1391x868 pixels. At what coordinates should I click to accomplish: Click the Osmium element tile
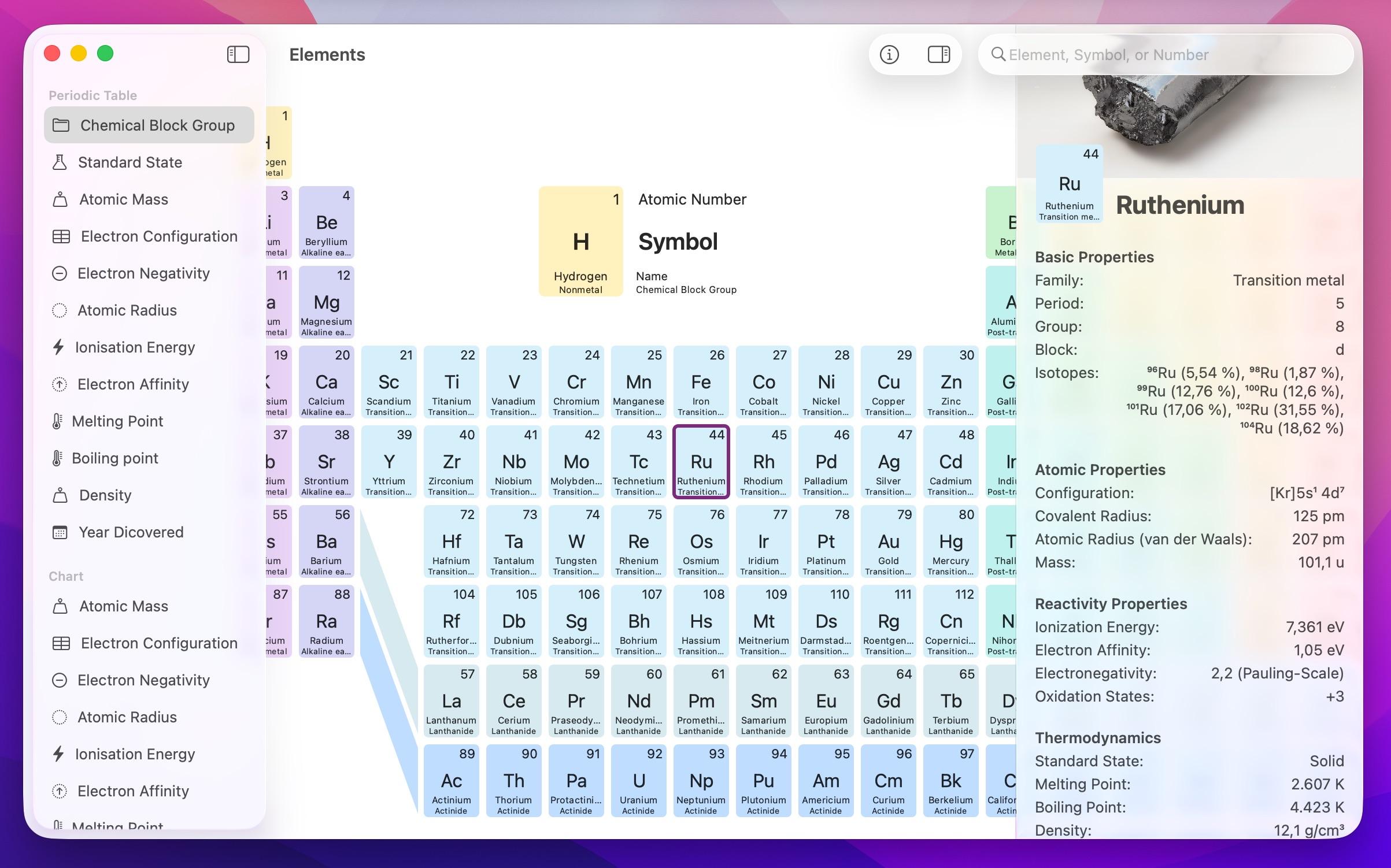point(701,541)
